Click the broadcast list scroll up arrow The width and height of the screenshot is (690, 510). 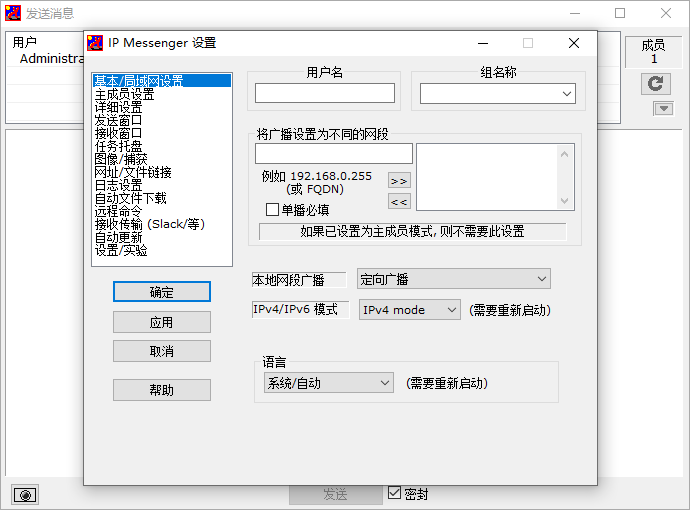[x=565, y=154]
